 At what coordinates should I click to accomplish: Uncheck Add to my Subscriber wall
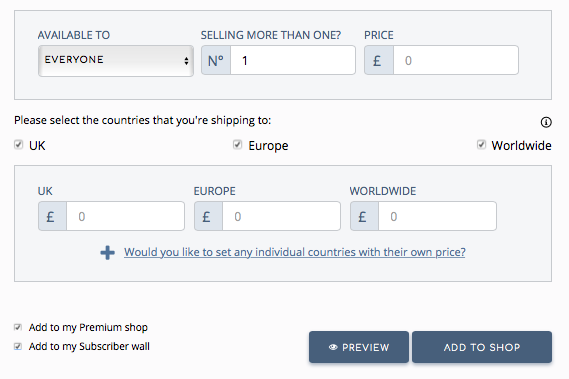point(18,346)
